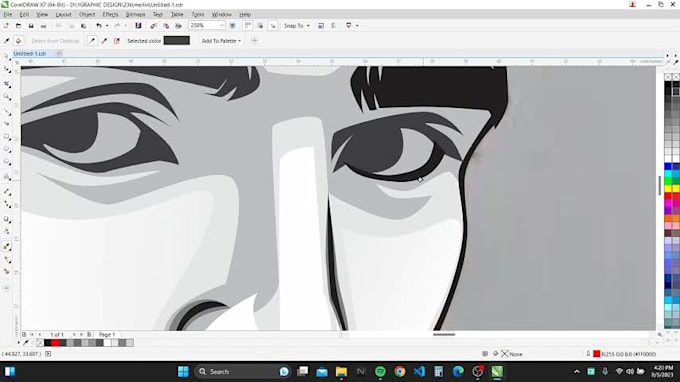Select the Page 1 tab
Screen dimensions: 680x382
(x=107, y=334)
